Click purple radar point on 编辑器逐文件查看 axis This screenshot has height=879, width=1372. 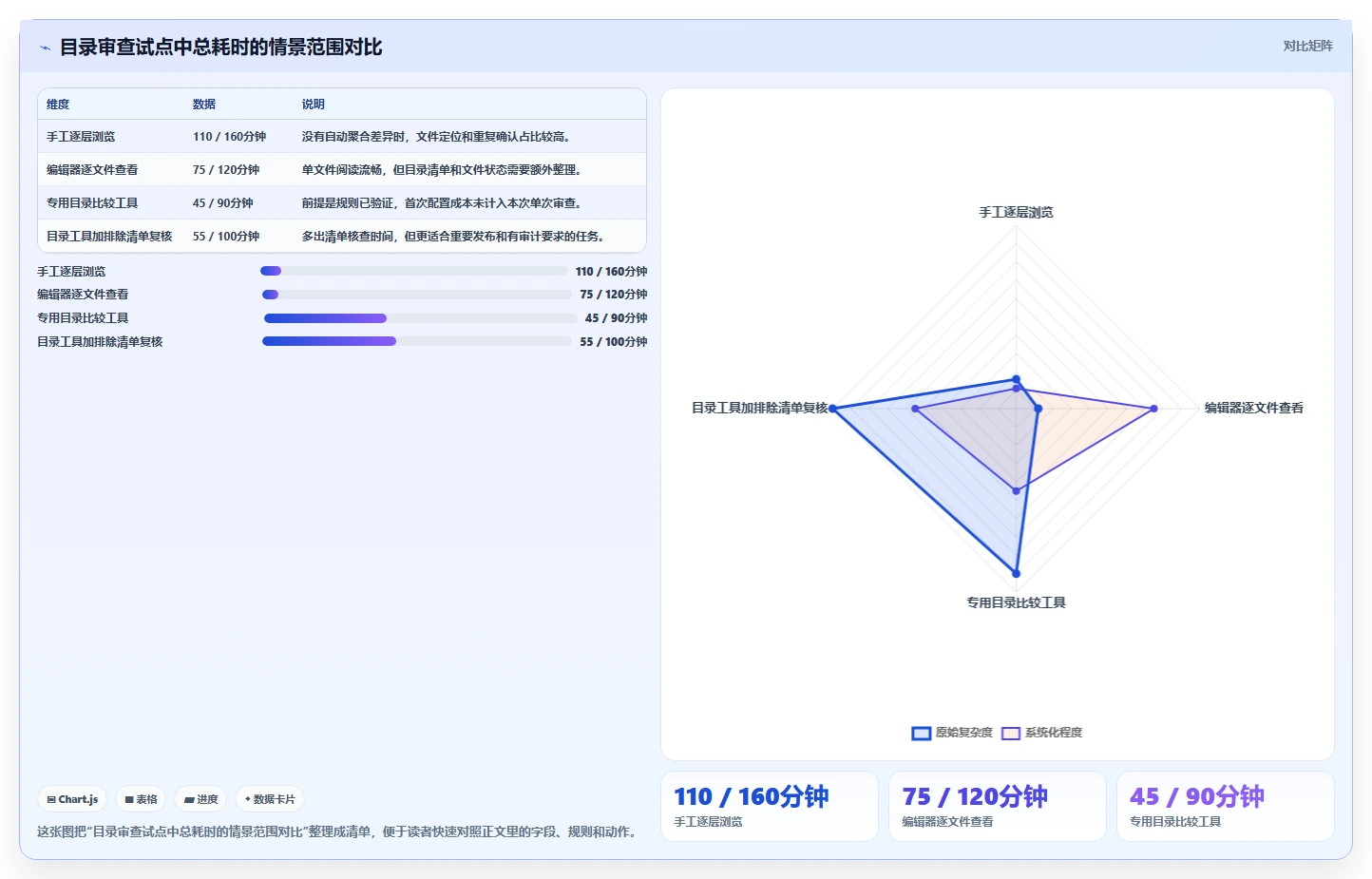(1154, 409)
